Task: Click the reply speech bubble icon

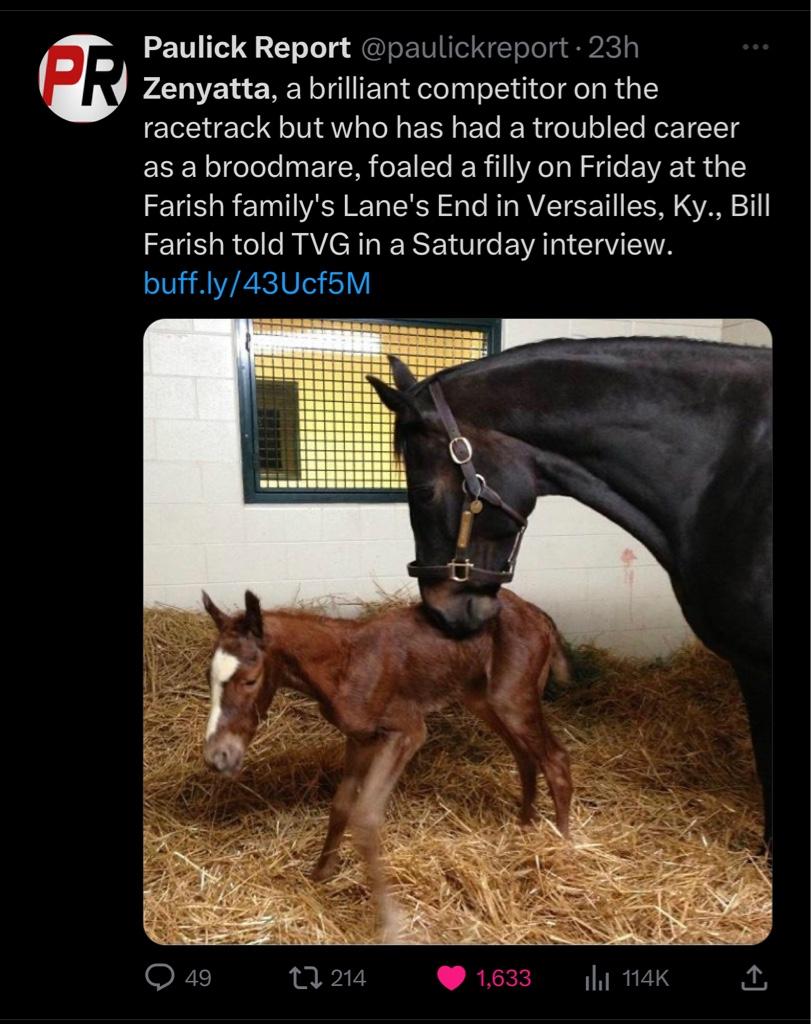Action: (159, 978)
